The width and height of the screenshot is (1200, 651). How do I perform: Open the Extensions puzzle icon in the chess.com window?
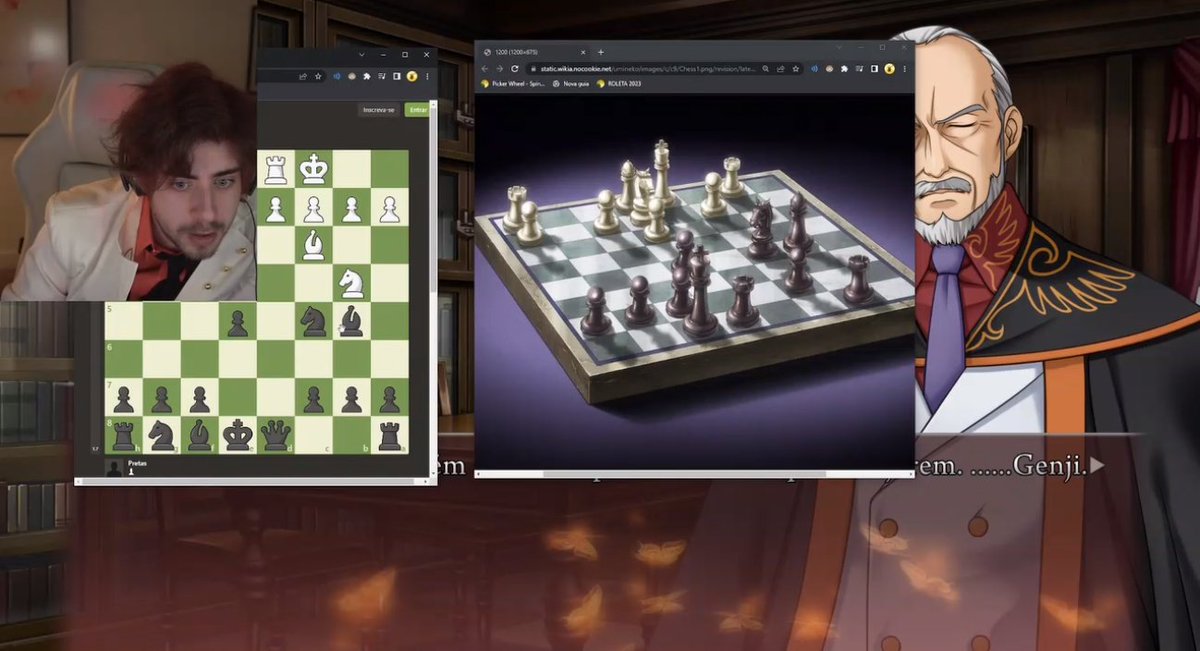(367, 76)
